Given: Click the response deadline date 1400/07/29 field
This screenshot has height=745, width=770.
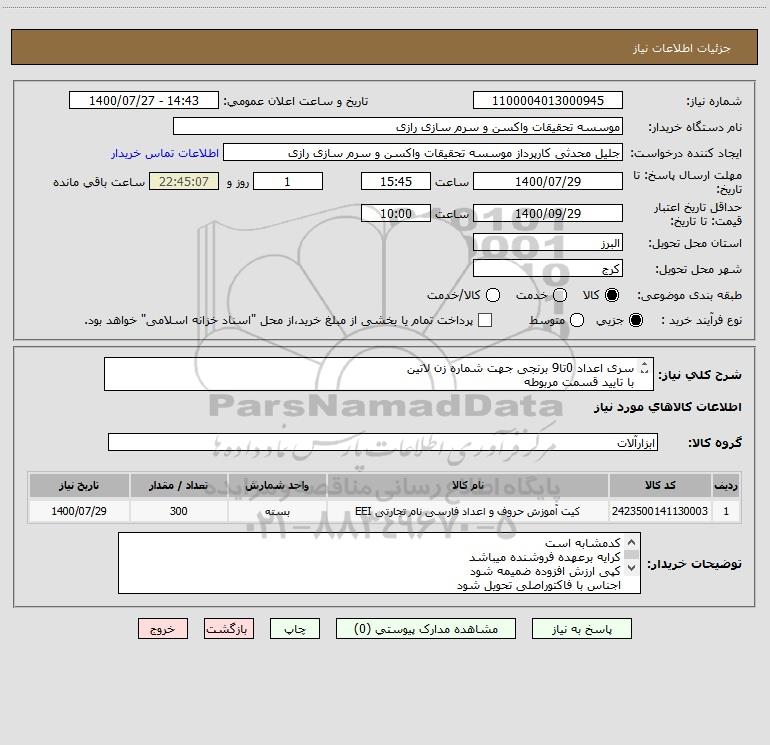Looking at the screenshot, I should 548,181.
